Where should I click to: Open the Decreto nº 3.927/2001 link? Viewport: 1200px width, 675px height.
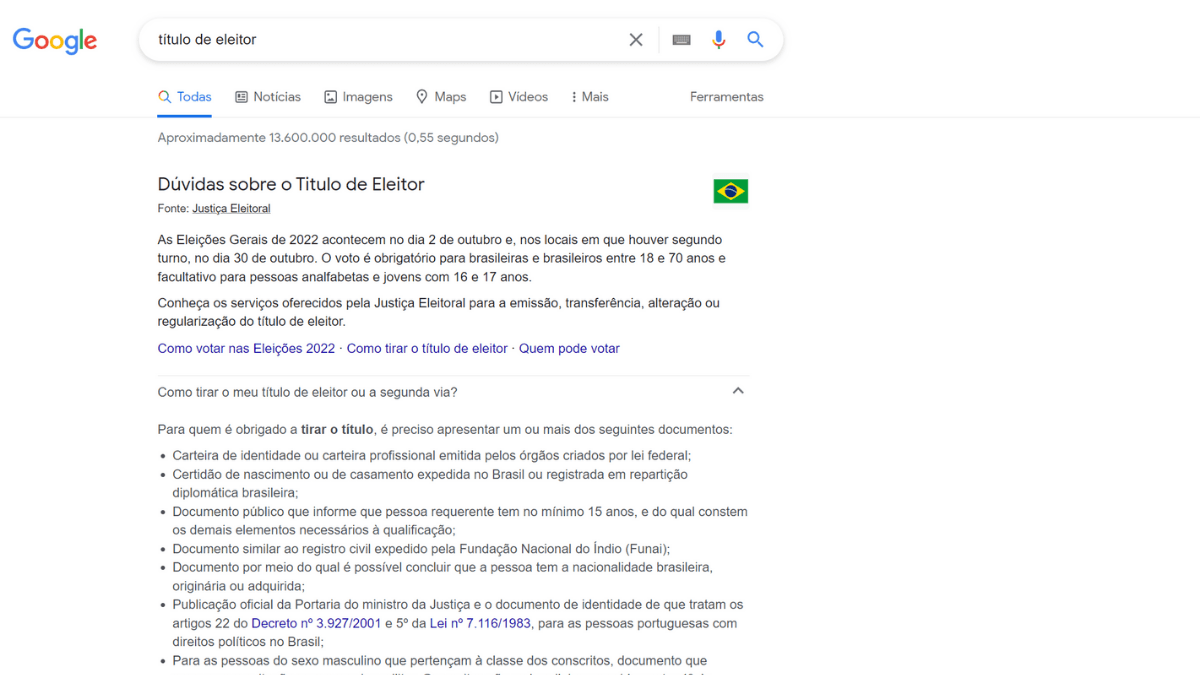(x=316, y=623)
